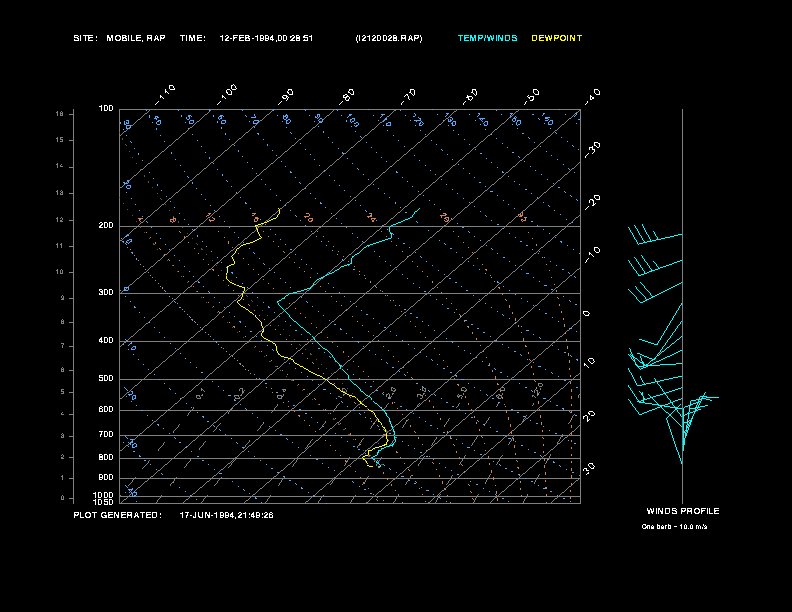The image size is (792, 612).
Task: Click the 900 pressure level label
Action: pos(106,478)
